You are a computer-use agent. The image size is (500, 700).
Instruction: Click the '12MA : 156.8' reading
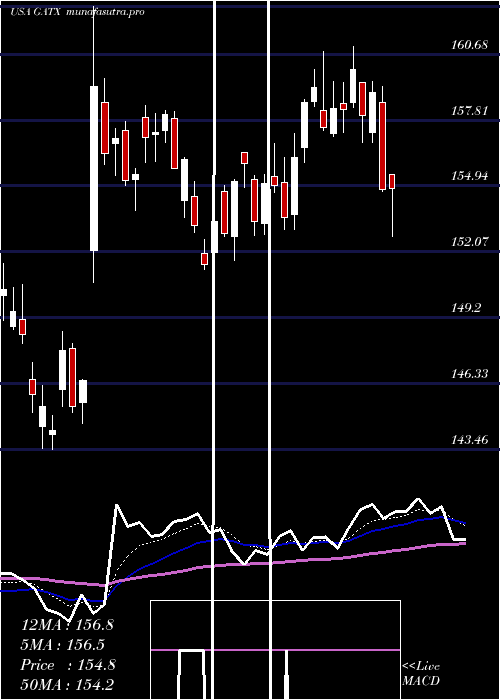[x=67, y=625]
